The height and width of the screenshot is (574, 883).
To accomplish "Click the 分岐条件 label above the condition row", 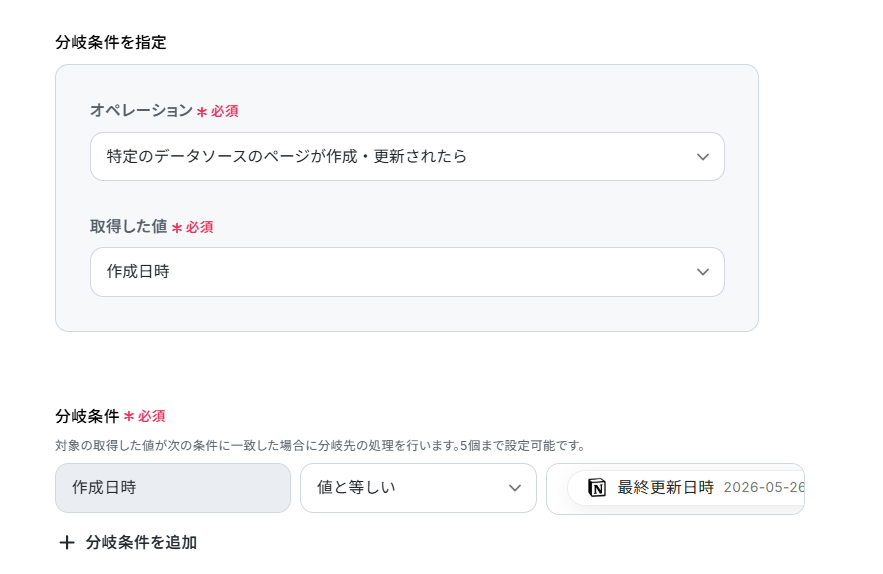I will 87,416.
